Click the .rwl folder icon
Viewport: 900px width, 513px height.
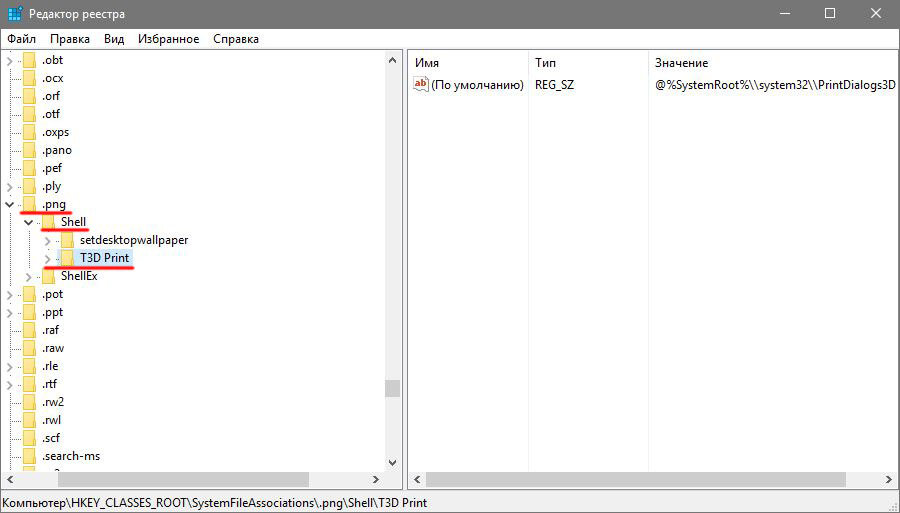29,420
